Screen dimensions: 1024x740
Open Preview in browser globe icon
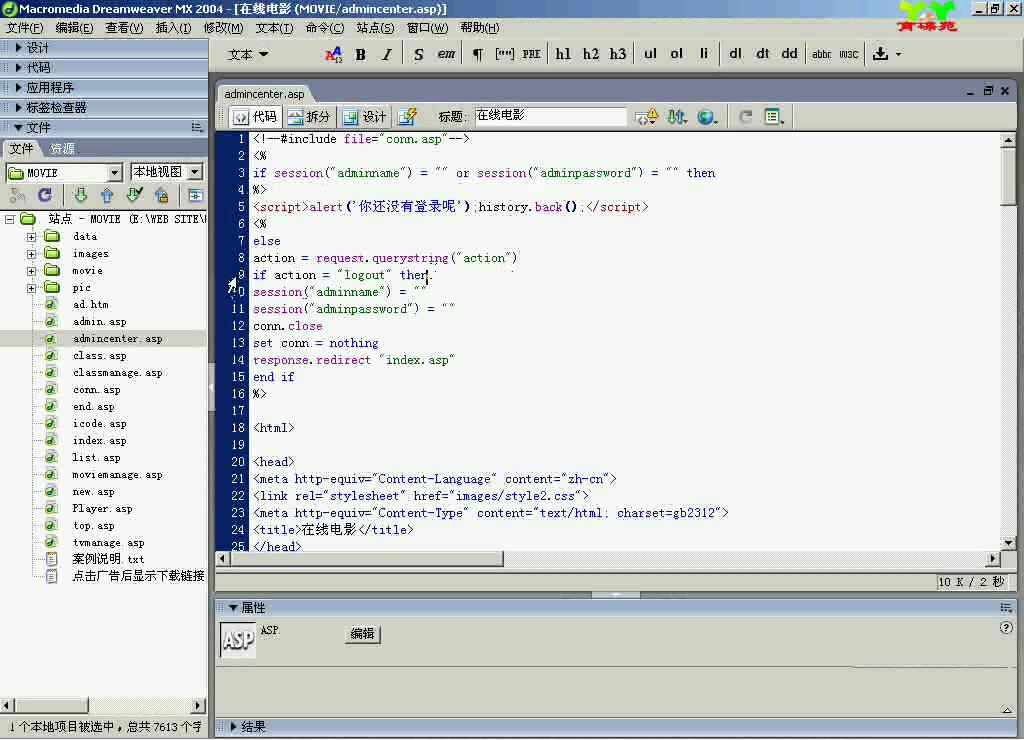[x=707, y=117]
